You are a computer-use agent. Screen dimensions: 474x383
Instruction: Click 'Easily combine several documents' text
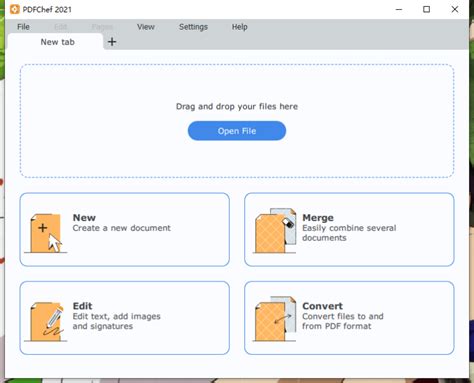click(349, 233)
